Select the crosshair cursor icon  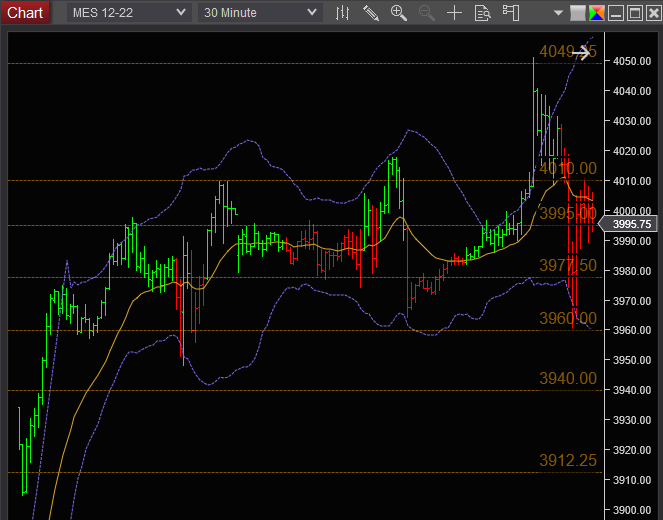(455, 13)
